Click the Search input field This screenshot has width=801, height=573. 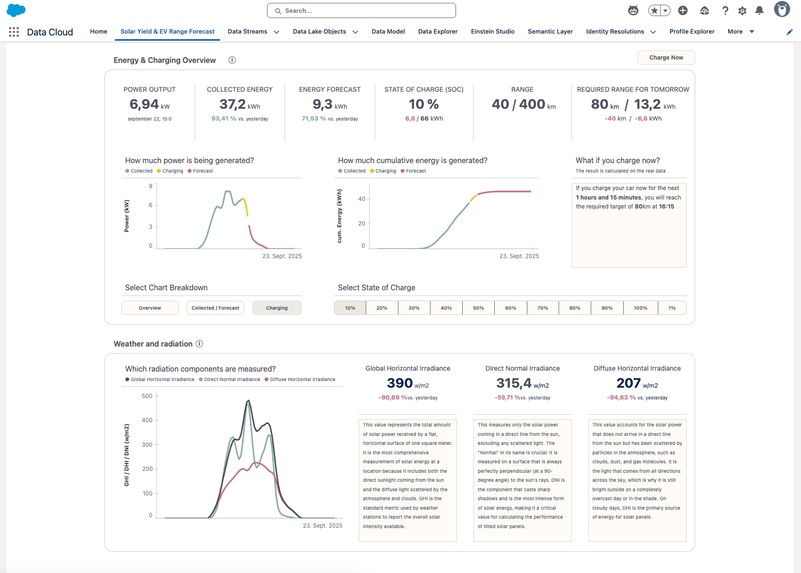click(x=361, y=10)
